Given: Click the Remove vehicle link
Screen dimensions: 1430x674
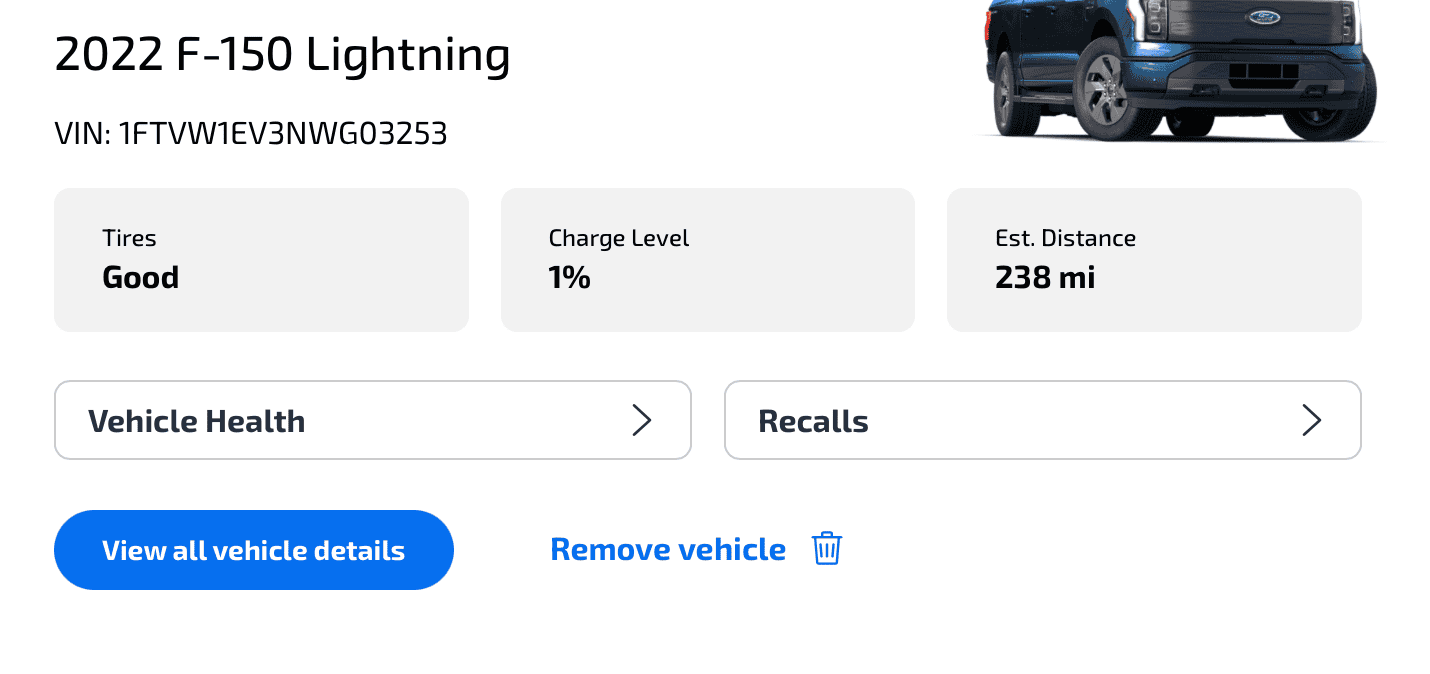Looking at the screenshot, I should (668, 549).
